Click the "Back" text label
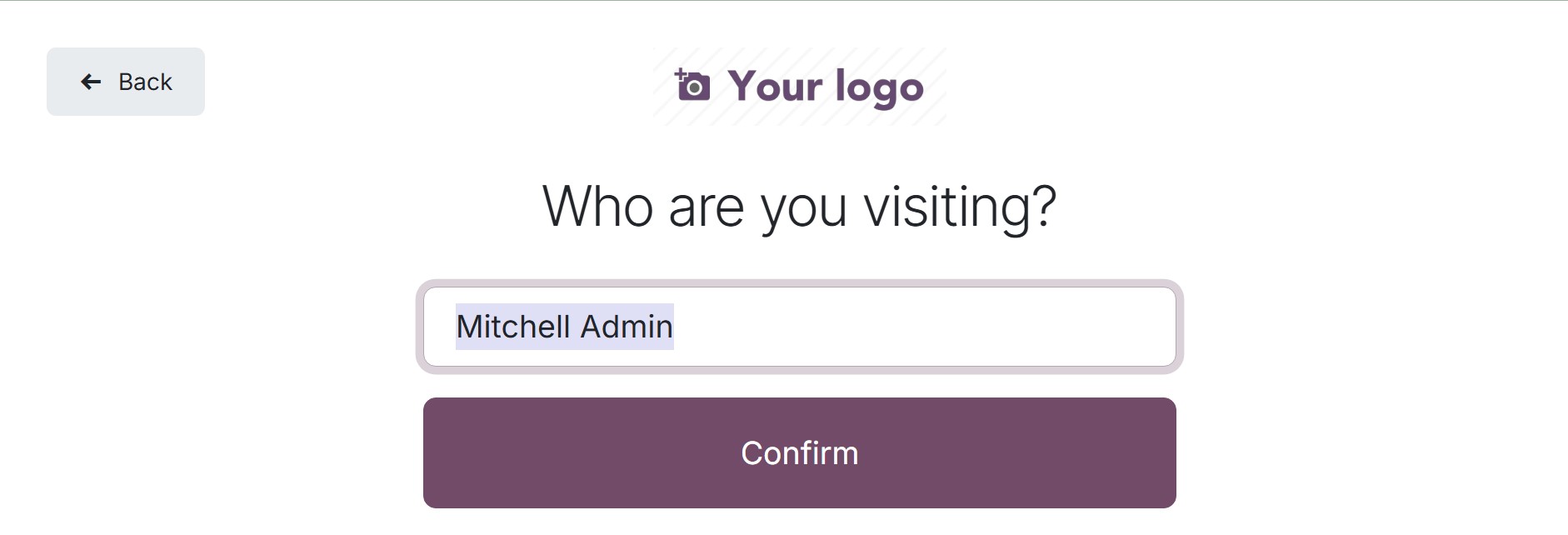This screenshot has height=535, width=1568. click(145, 82)
